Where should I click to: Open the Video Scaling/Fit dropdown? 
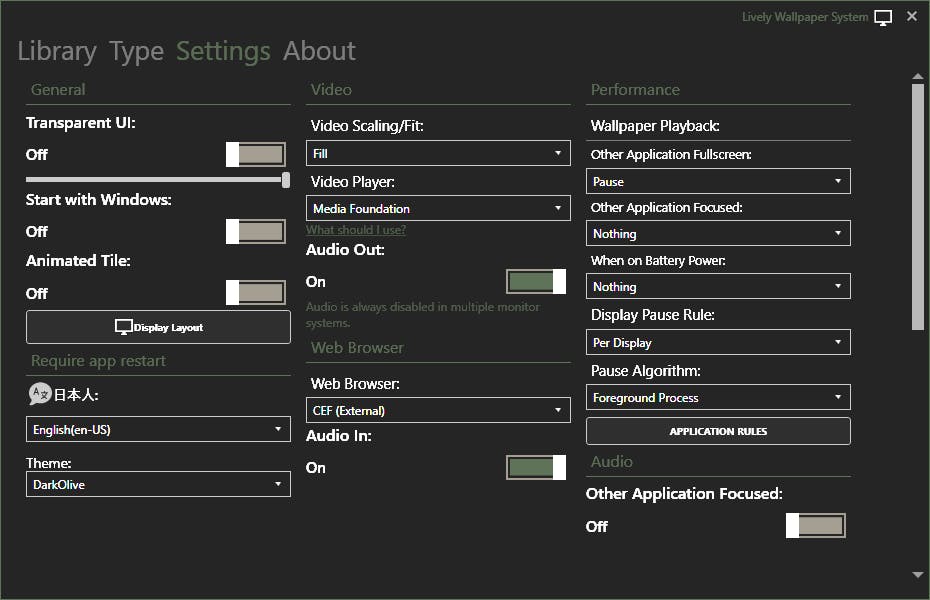pos(438,153)
